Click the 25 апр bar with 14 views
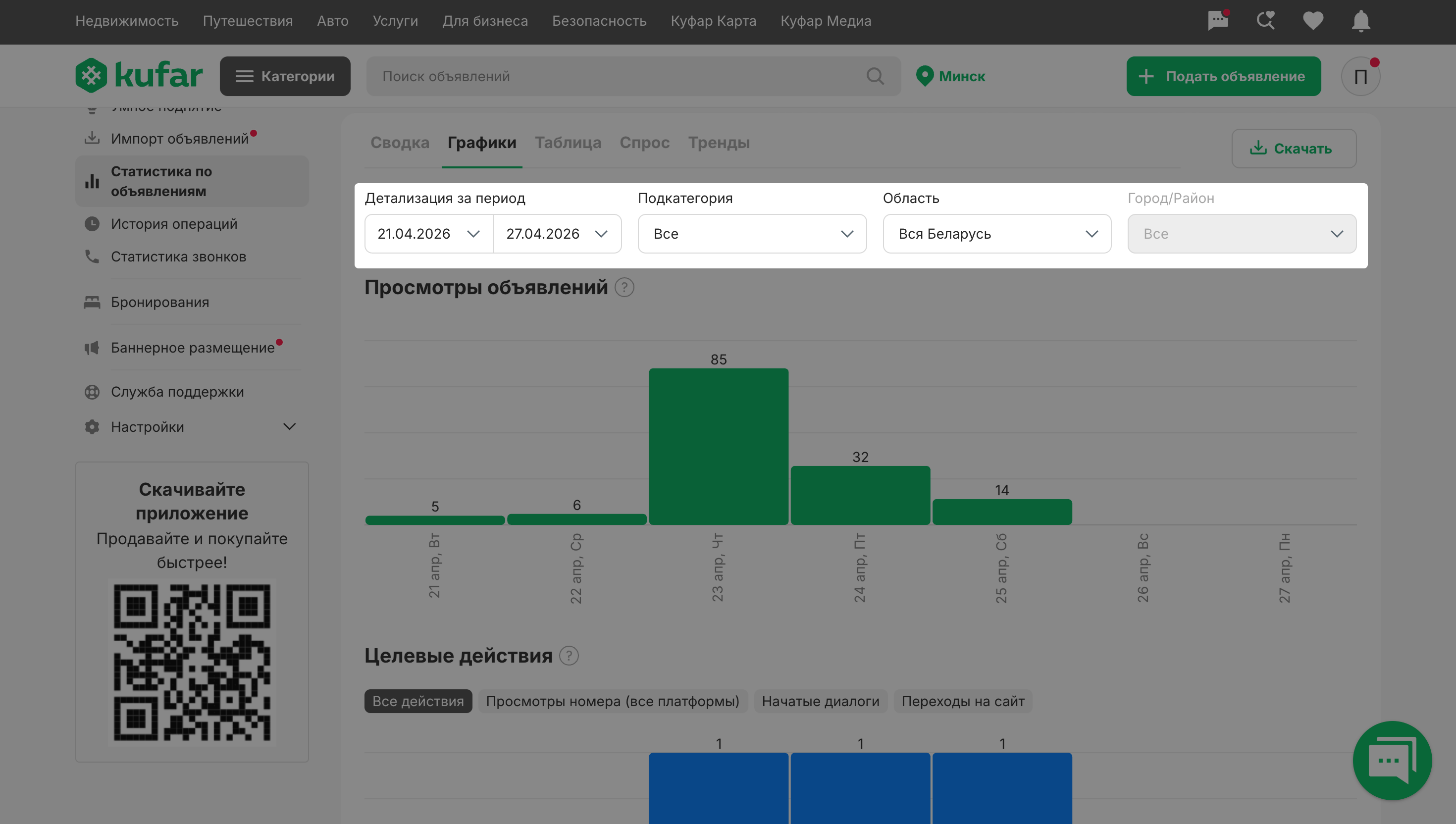The width and height of the screenshot is (1456, 824). coord(1002,512)
